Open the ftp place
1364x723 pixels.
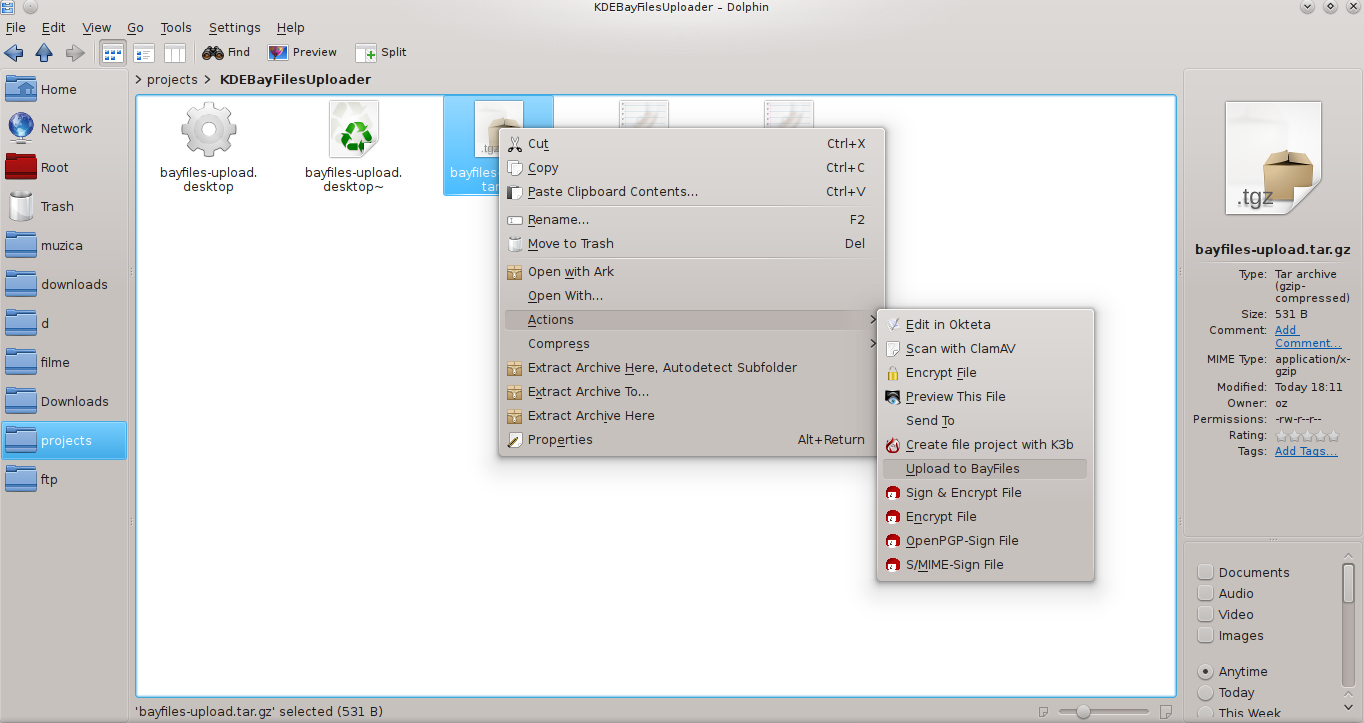[x=64, y=479]
